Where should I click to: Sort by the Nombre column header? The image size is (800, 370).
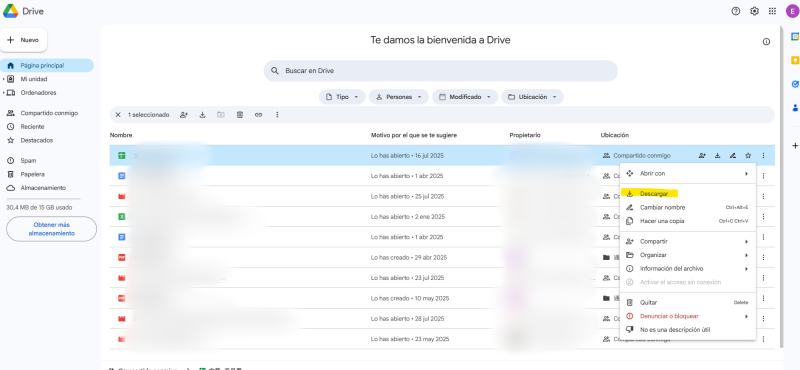point(121,135)
